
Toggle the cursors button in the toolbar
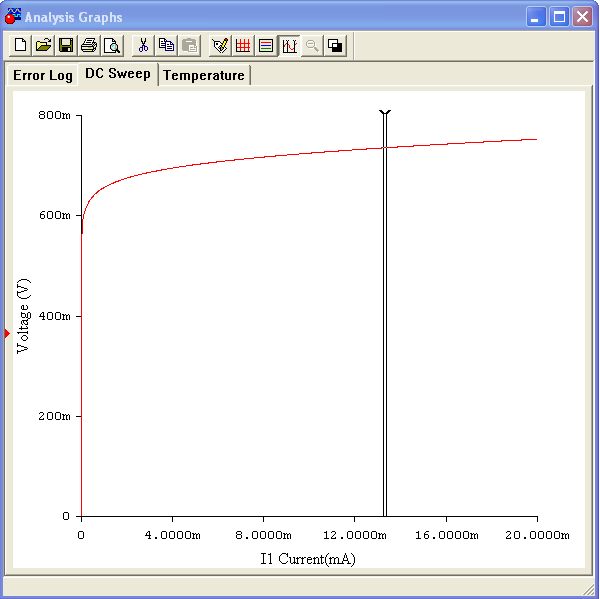[289, 46]
